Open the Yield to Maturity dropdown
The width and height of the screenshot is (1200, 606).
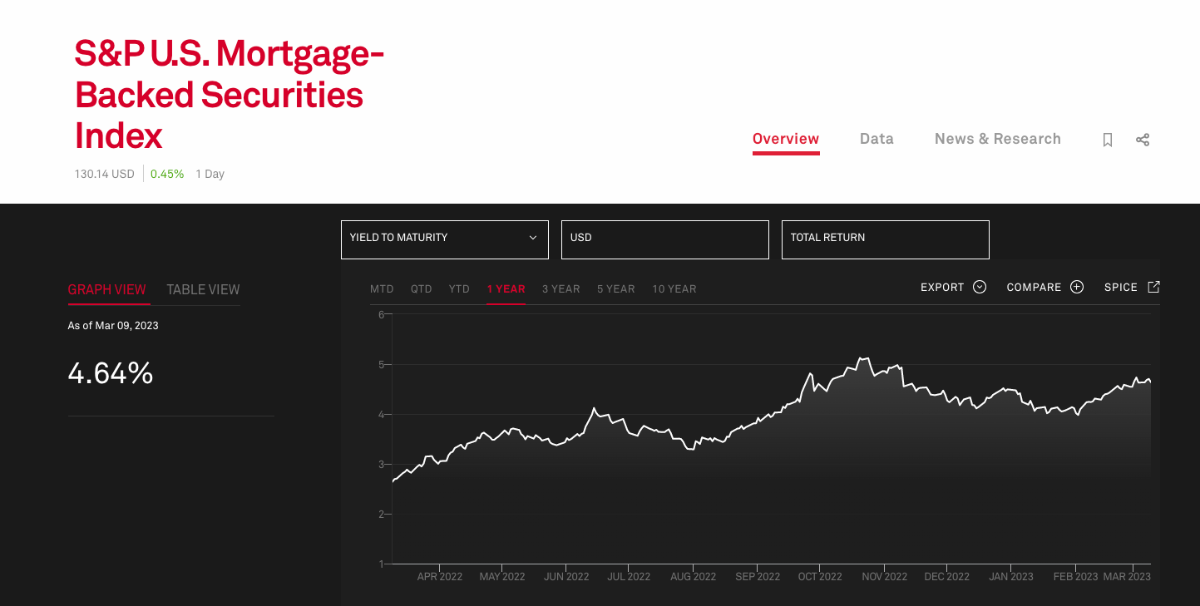coord(445,239)
